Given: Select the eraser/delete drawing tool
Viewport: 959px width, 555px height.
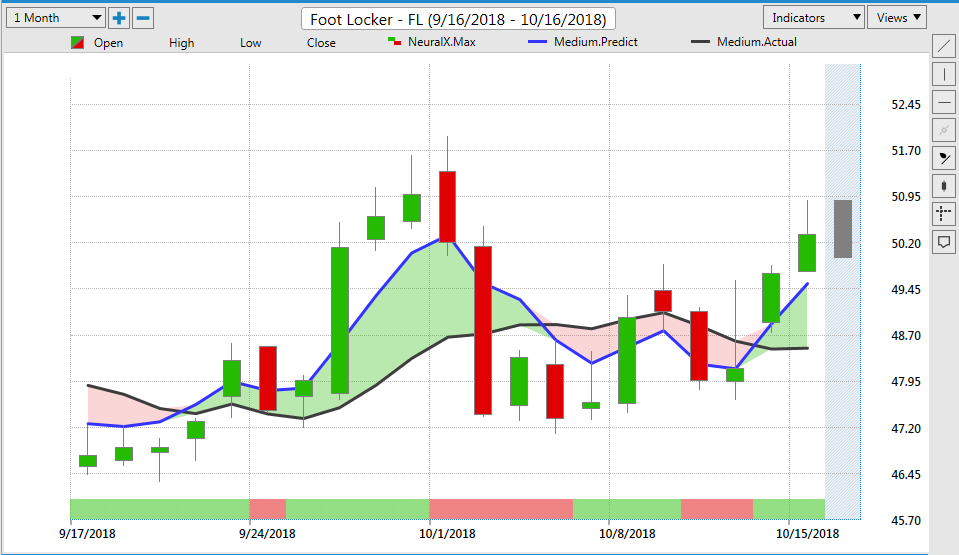Looking at the screenshot, I should (x=944, y=158).
